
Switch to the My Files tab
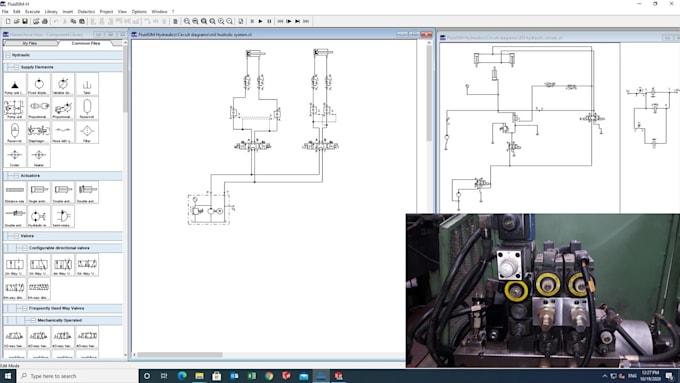point(30,43)
